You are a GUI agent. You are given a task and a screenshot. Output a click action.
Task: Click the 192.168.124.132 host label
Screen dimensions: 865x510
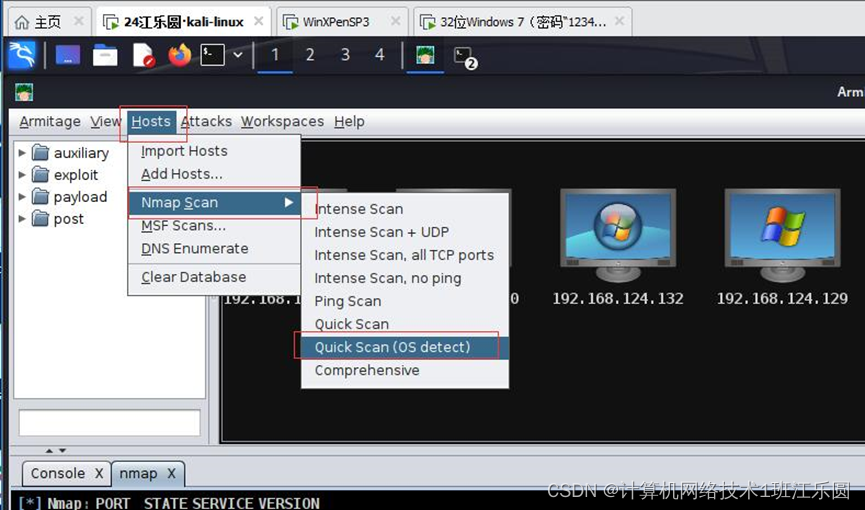618,299
